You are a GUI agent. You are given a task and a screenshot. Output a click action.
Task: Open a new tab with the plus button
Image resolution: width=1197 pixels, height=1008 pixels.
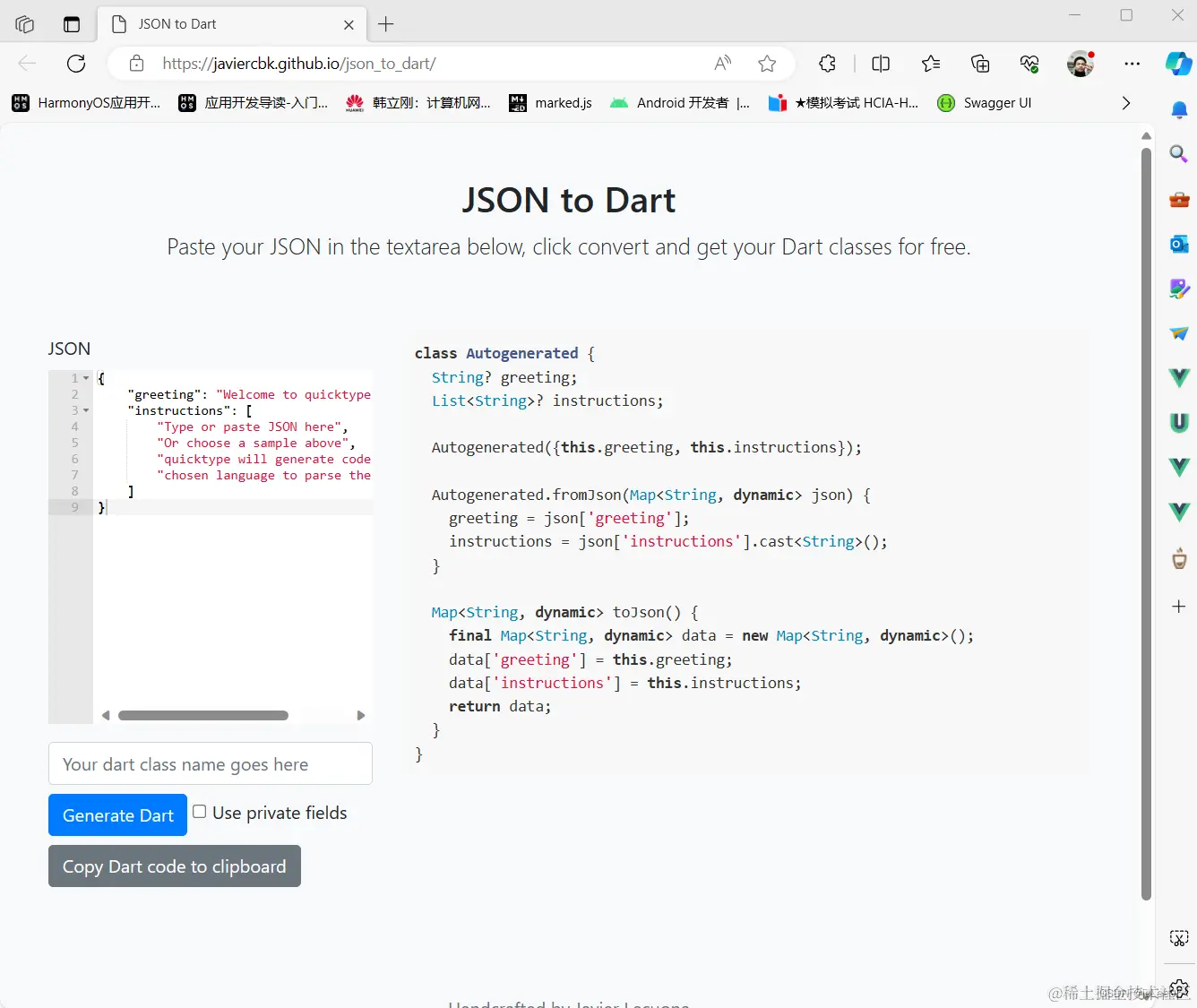(386, 24)
